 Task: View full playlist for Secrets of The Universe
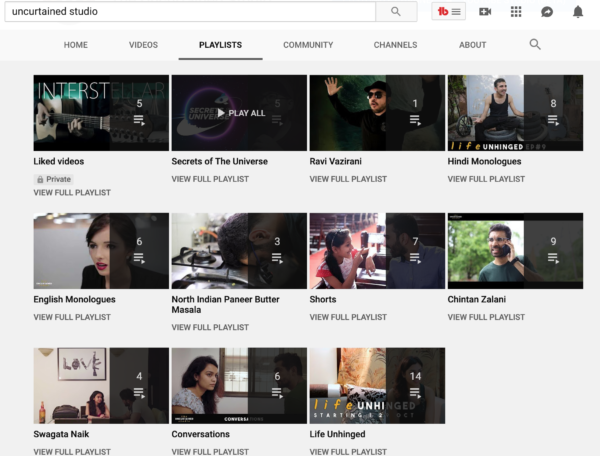[x=210, y=179]
